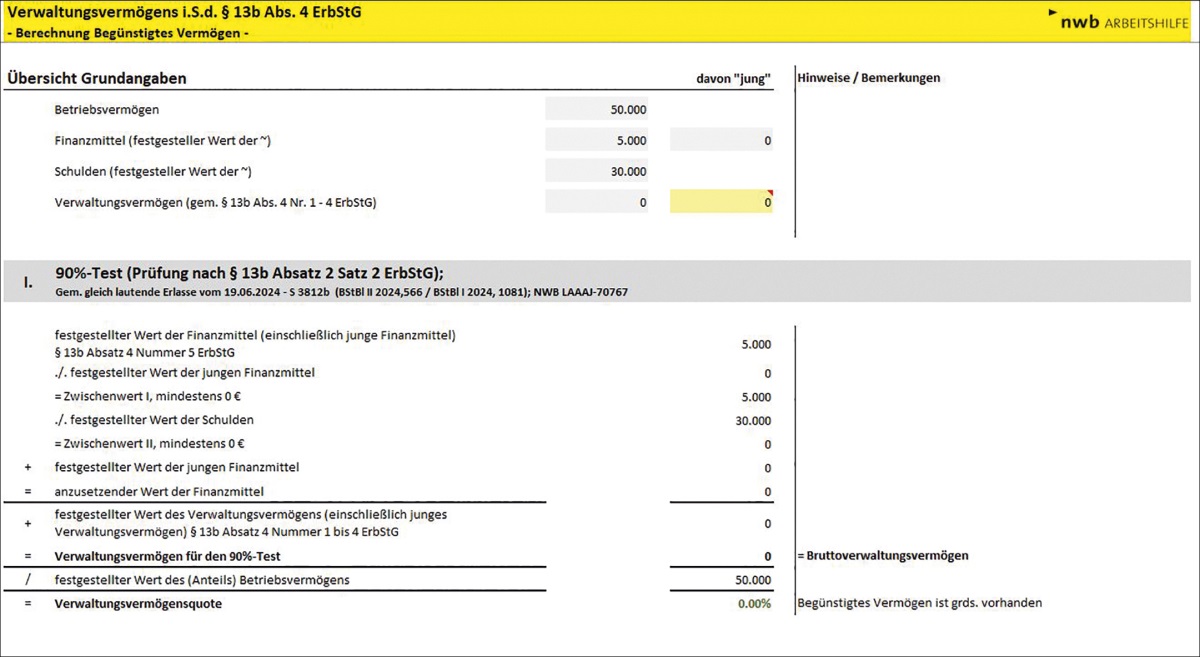Select the 'Hinweise / Bemerkungen' column heading
This screenshot has width=1200, height=657.
tap(868, 78)
